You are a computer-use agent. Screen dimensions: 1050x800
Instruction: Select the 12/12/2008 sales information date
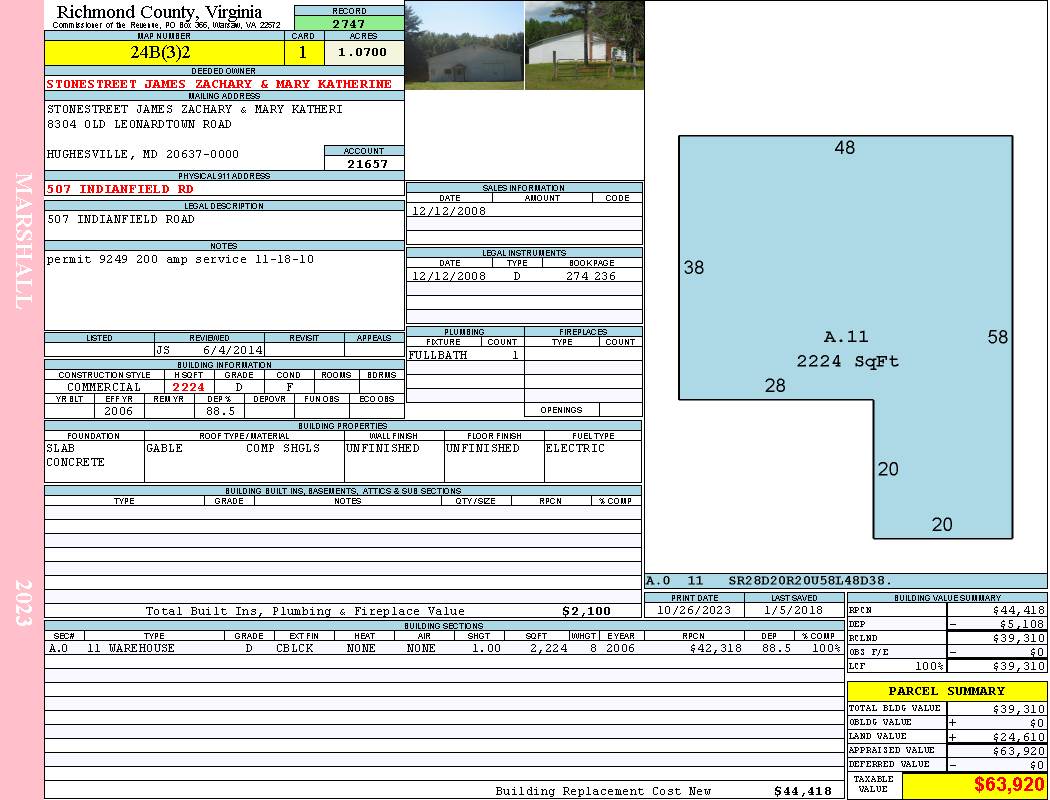point(449,211)
